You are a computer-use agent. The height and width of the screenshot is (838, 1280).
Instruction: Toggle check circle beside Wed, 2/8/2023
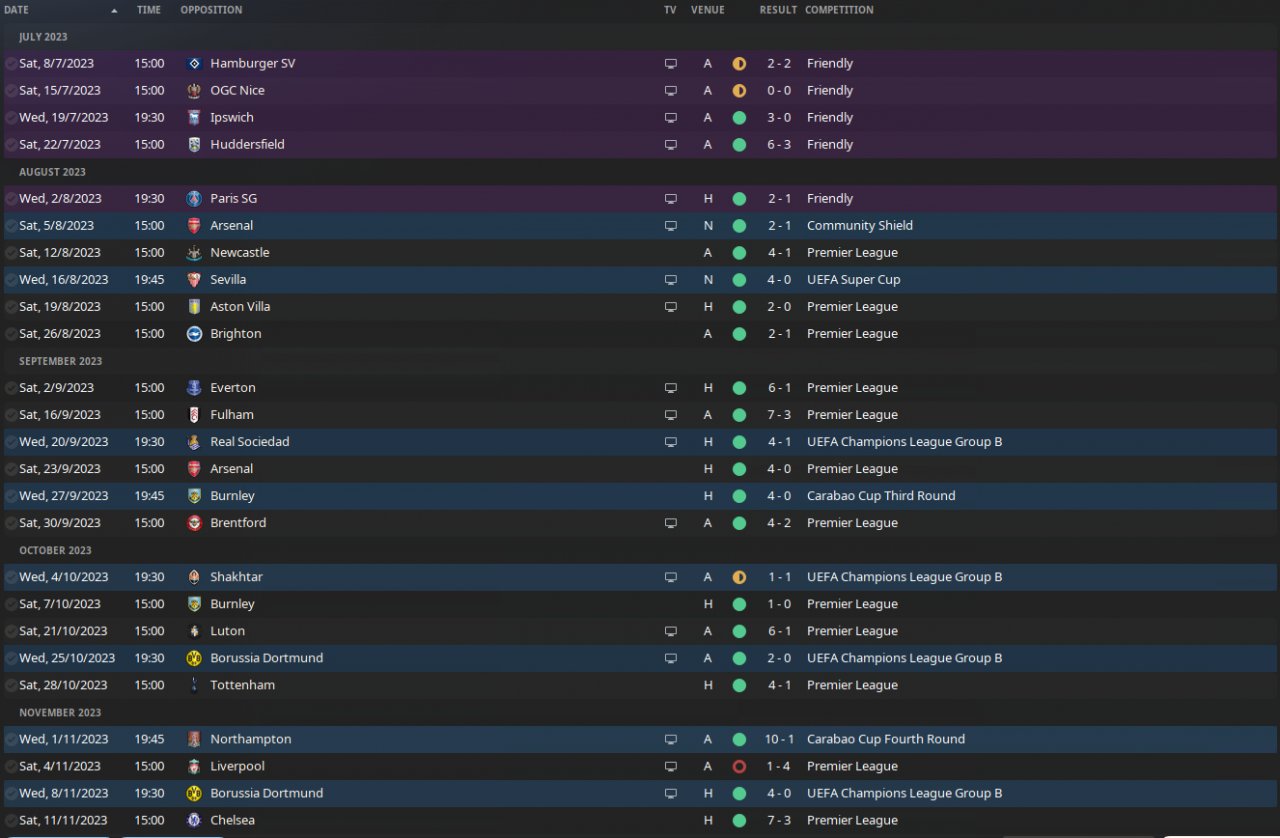(x=10, y=198)
